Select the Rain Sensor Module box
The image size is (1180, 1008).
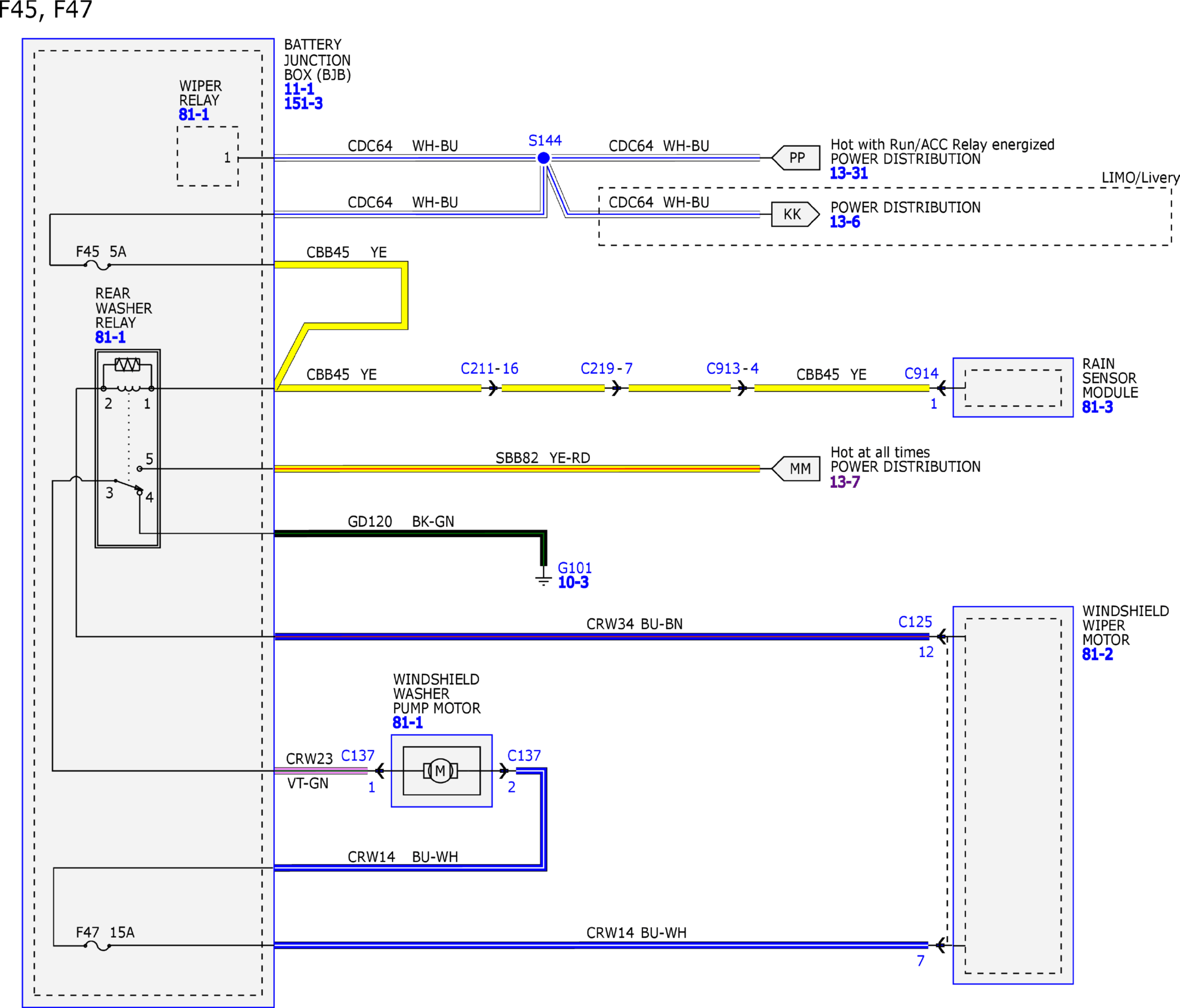pos(1013,387)
